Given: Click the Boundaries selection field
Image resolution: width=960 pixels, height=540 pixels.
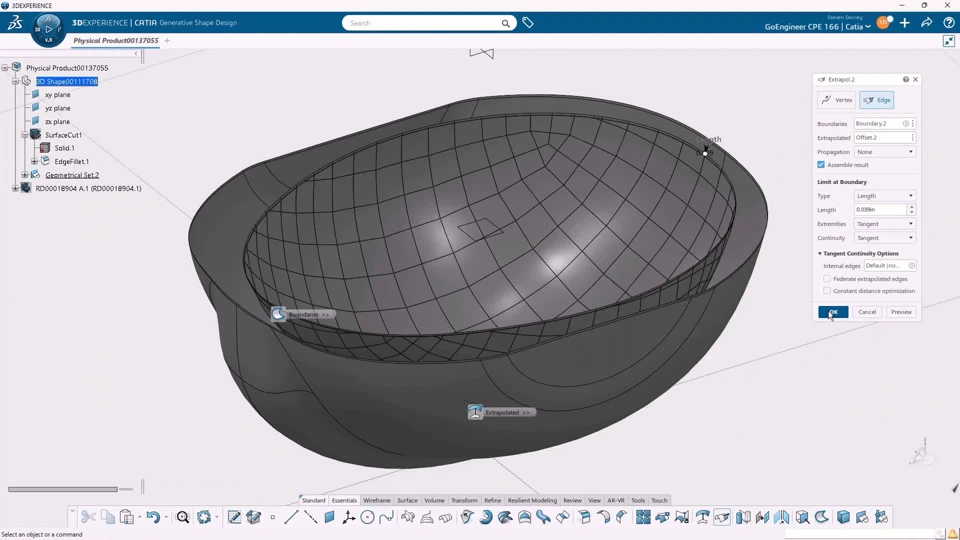Looking at the screenshot, I should pos(885,124).
